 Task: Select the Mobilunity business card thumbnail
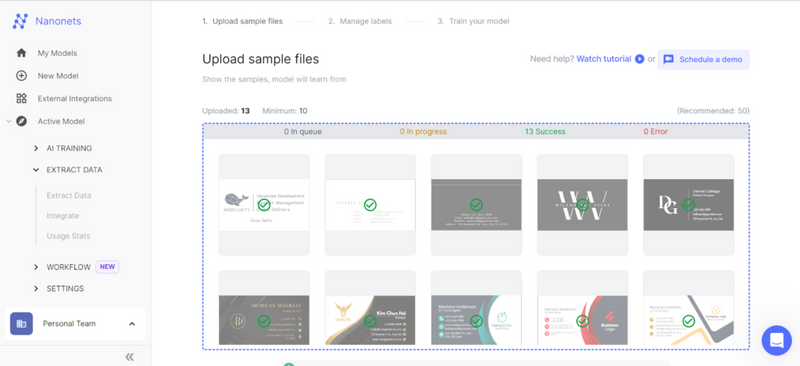[x=264, y=205]
